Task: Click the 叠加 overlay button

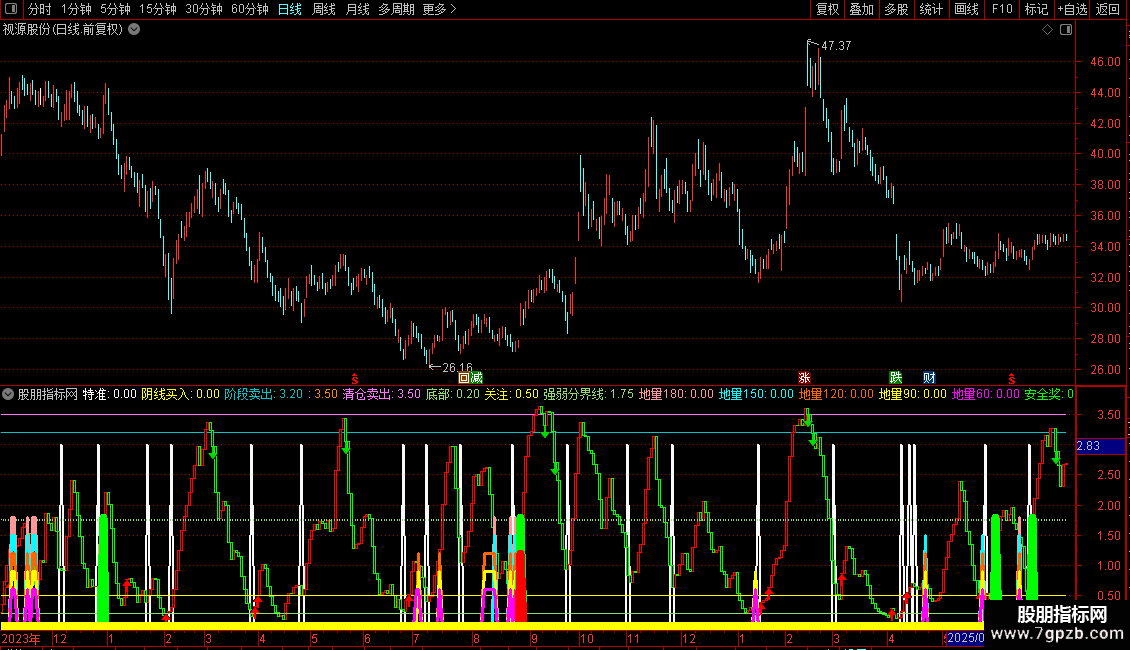Action: pos(861,9)
